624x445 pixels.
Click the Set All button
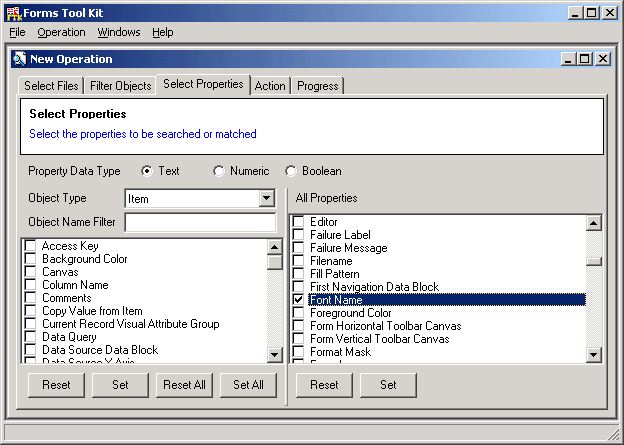[248, 385]
